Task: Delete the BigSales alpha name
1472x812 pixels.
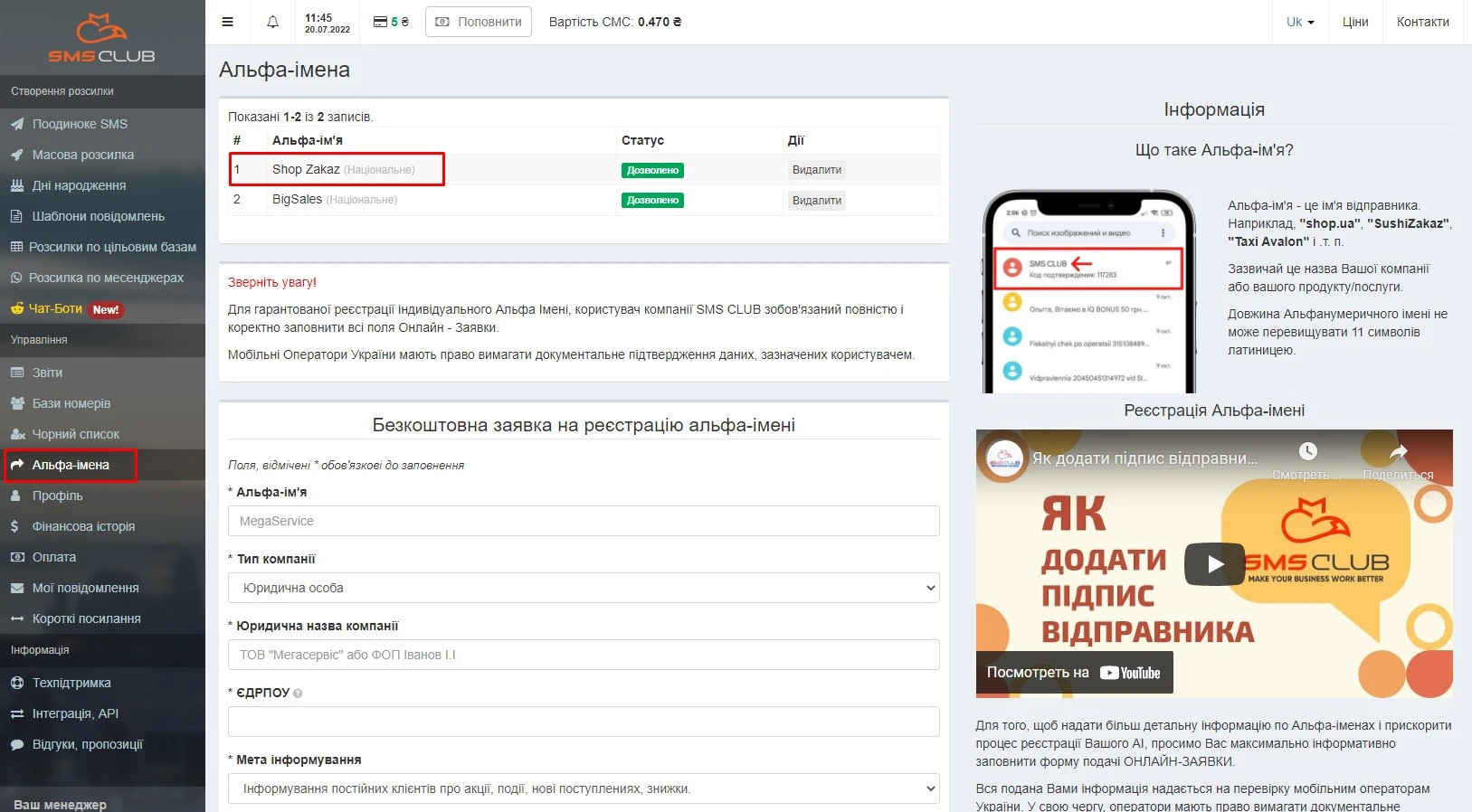Action: pos(816,201)
